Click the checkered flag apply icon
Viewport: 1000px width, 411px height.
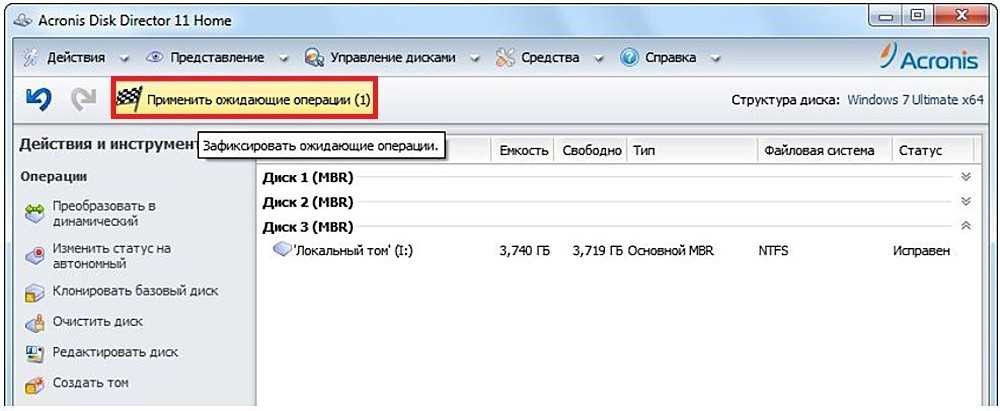click(129, 98)
